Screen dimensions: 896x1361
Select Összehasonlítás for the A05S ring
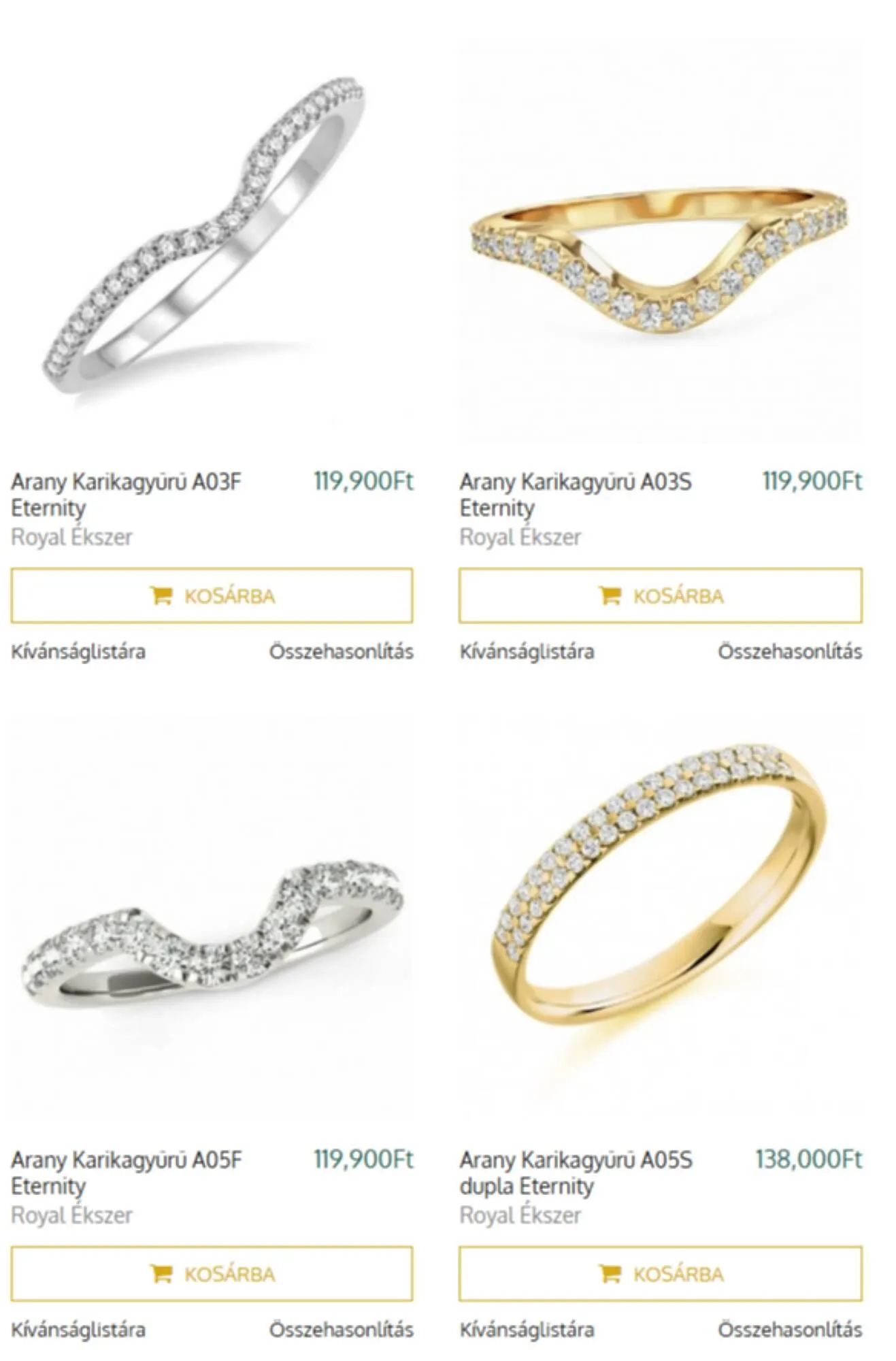pyautogui.click(x=791, y=1330)
